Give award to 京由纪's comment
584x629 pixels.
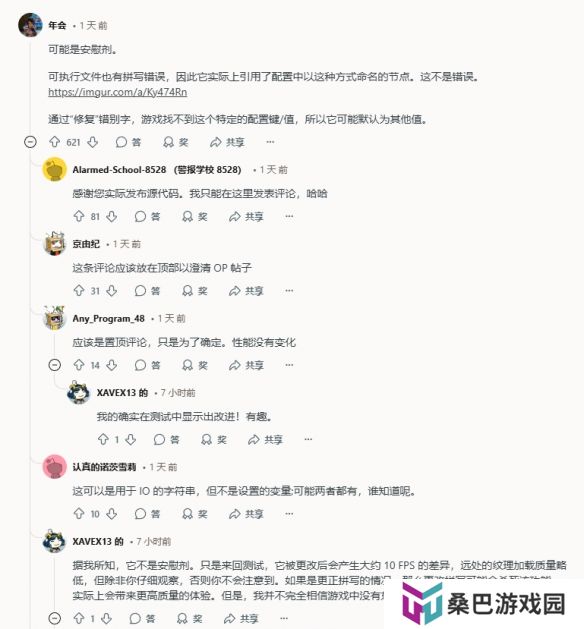click(x=195, y=291)
